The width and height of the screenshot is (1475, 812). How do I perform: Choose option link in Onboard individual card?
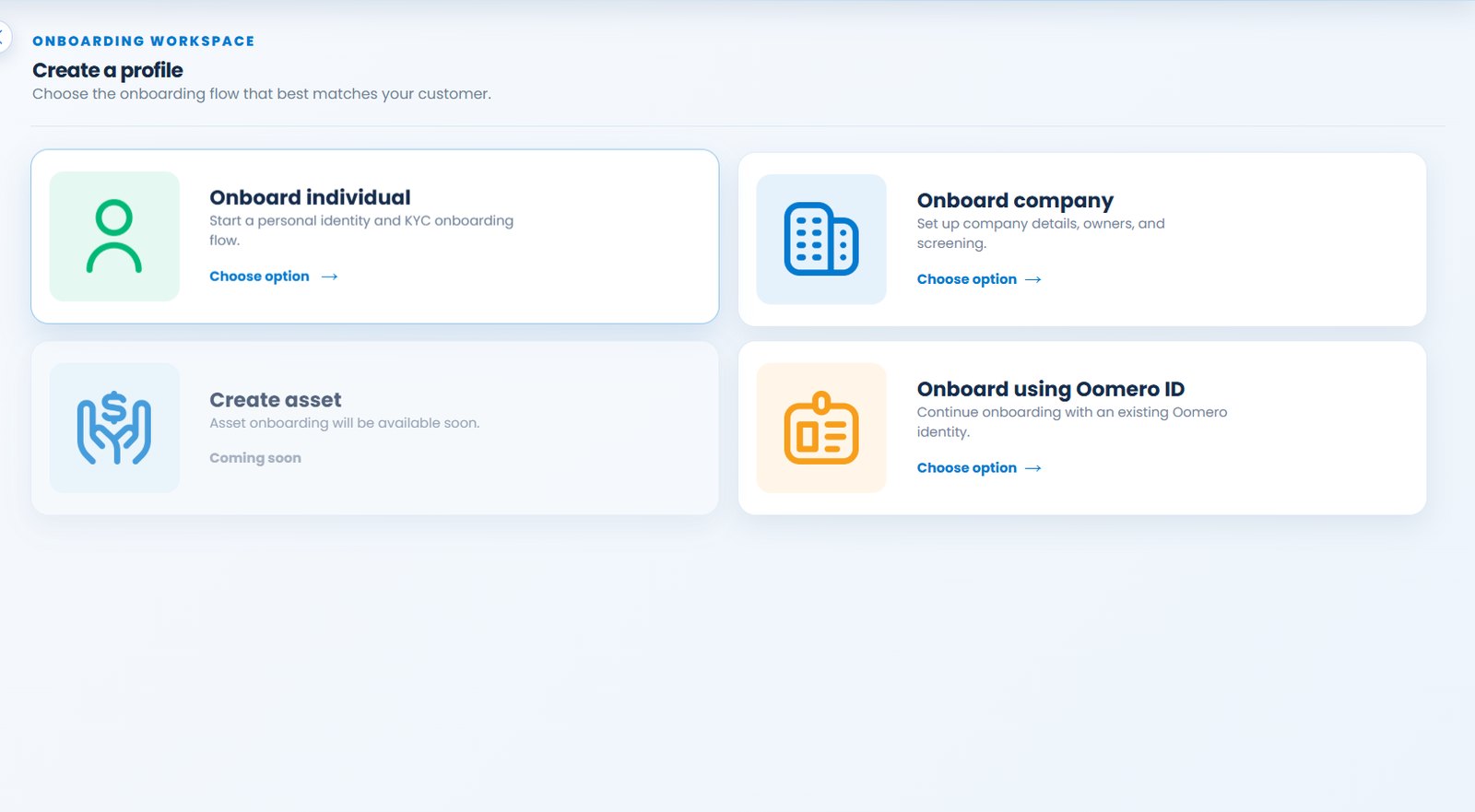click(x=274, y=277)
